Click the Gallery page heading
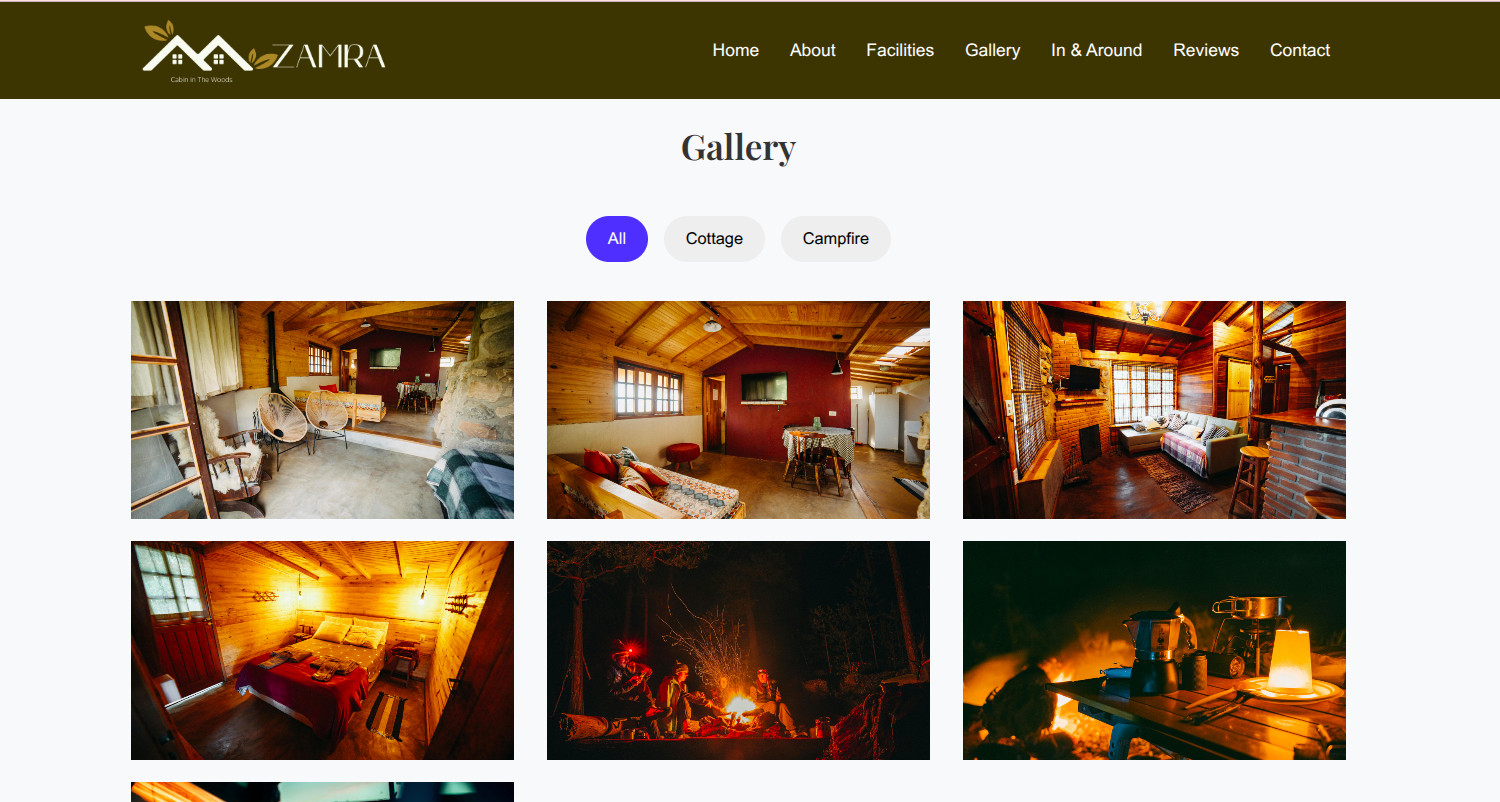 [738, 147]
